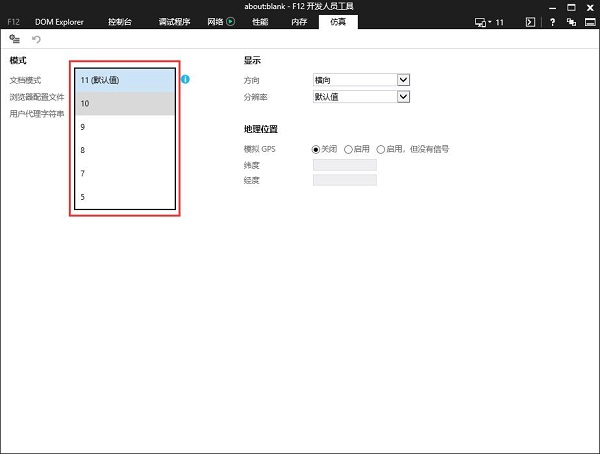Click the help question mark icon

click(552, 22)
